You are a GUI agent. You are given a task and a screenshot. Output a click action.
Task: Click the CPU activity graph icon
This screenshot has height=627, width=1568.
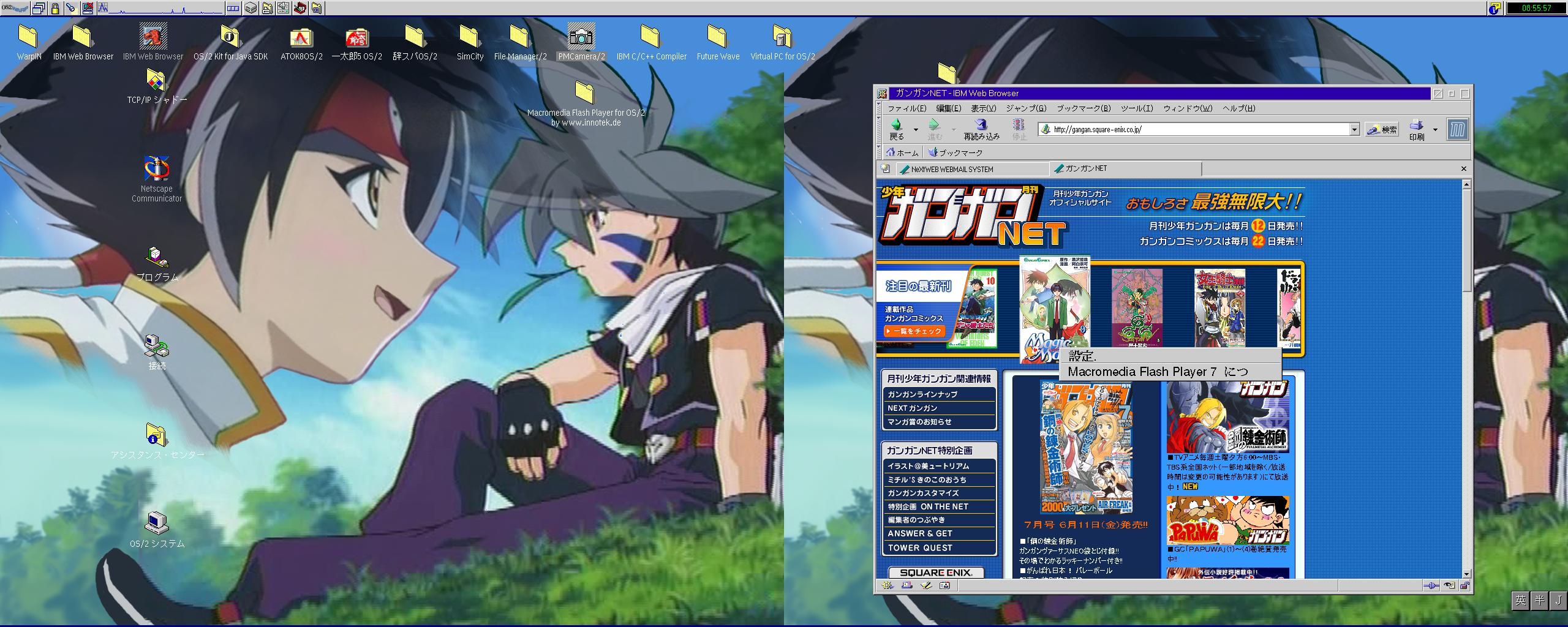[160, 8]
